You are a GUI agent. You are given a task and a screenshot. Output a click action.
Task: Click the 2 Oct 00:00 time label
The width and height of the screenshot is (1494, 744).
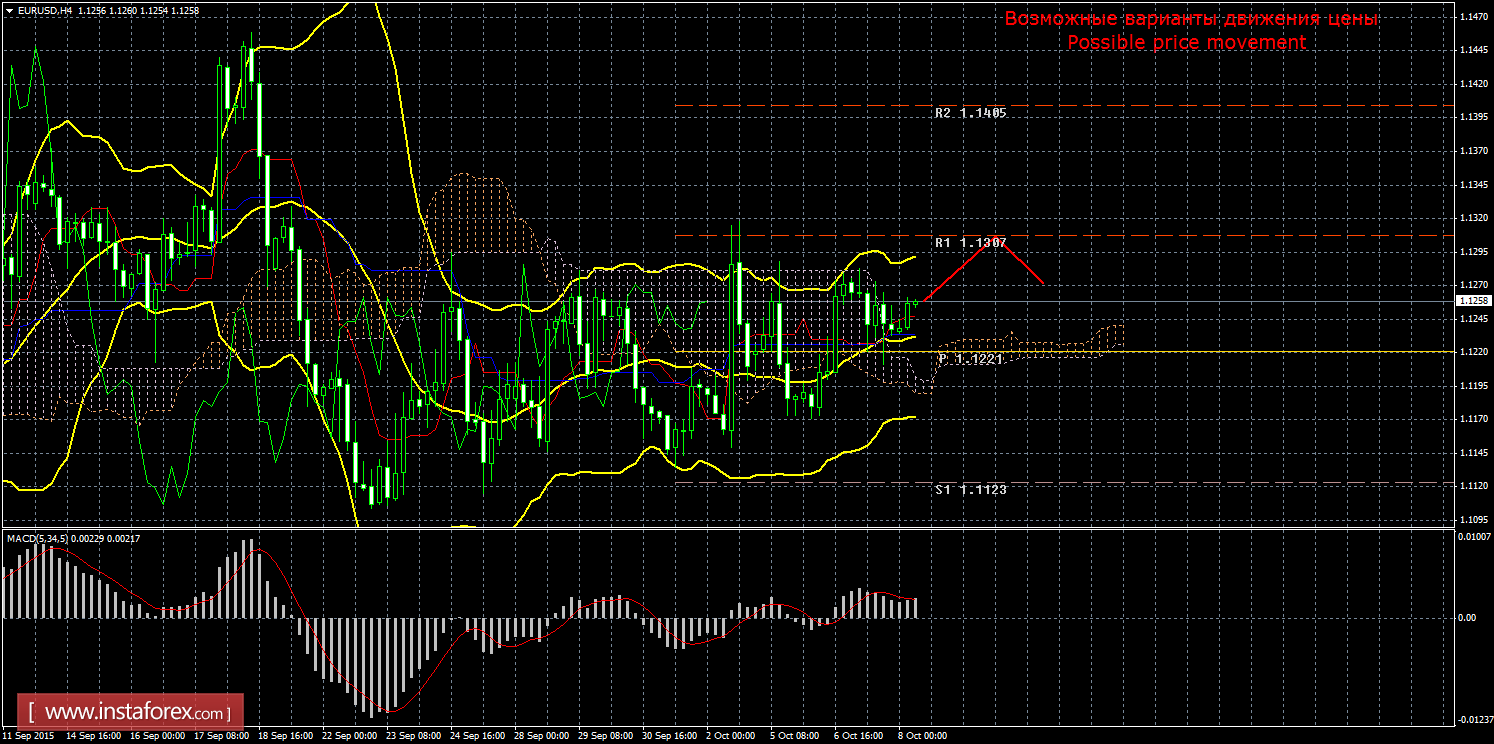point(731,736)
